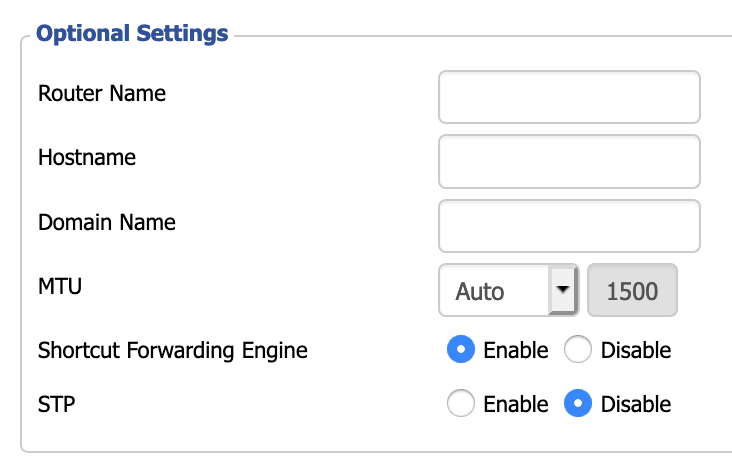Click the Disable text label for STP

(x=636, y=404)
